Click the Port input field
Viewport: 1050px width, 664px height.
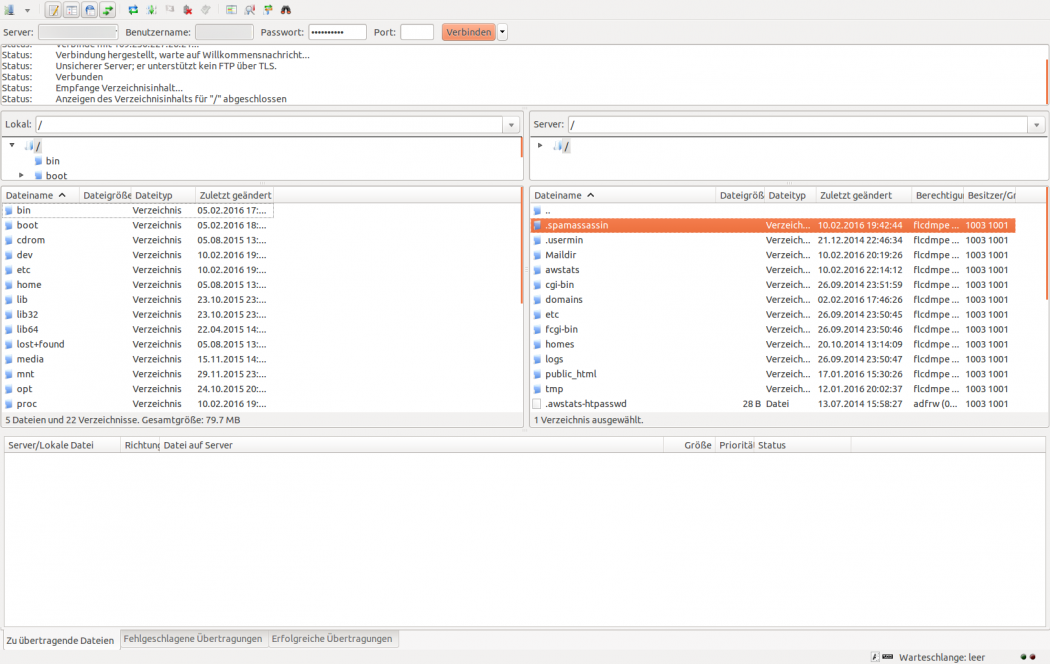[x=416, y=32]
